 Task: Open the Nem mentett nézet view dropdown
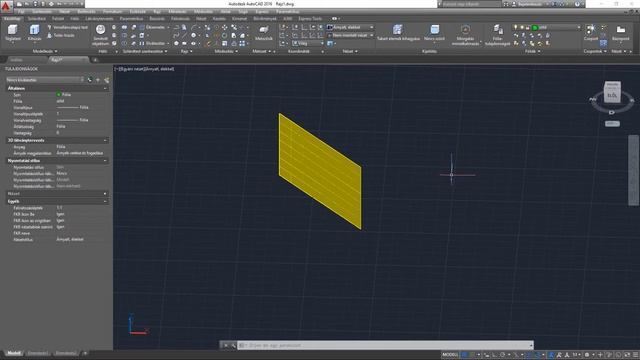point(350,36)
